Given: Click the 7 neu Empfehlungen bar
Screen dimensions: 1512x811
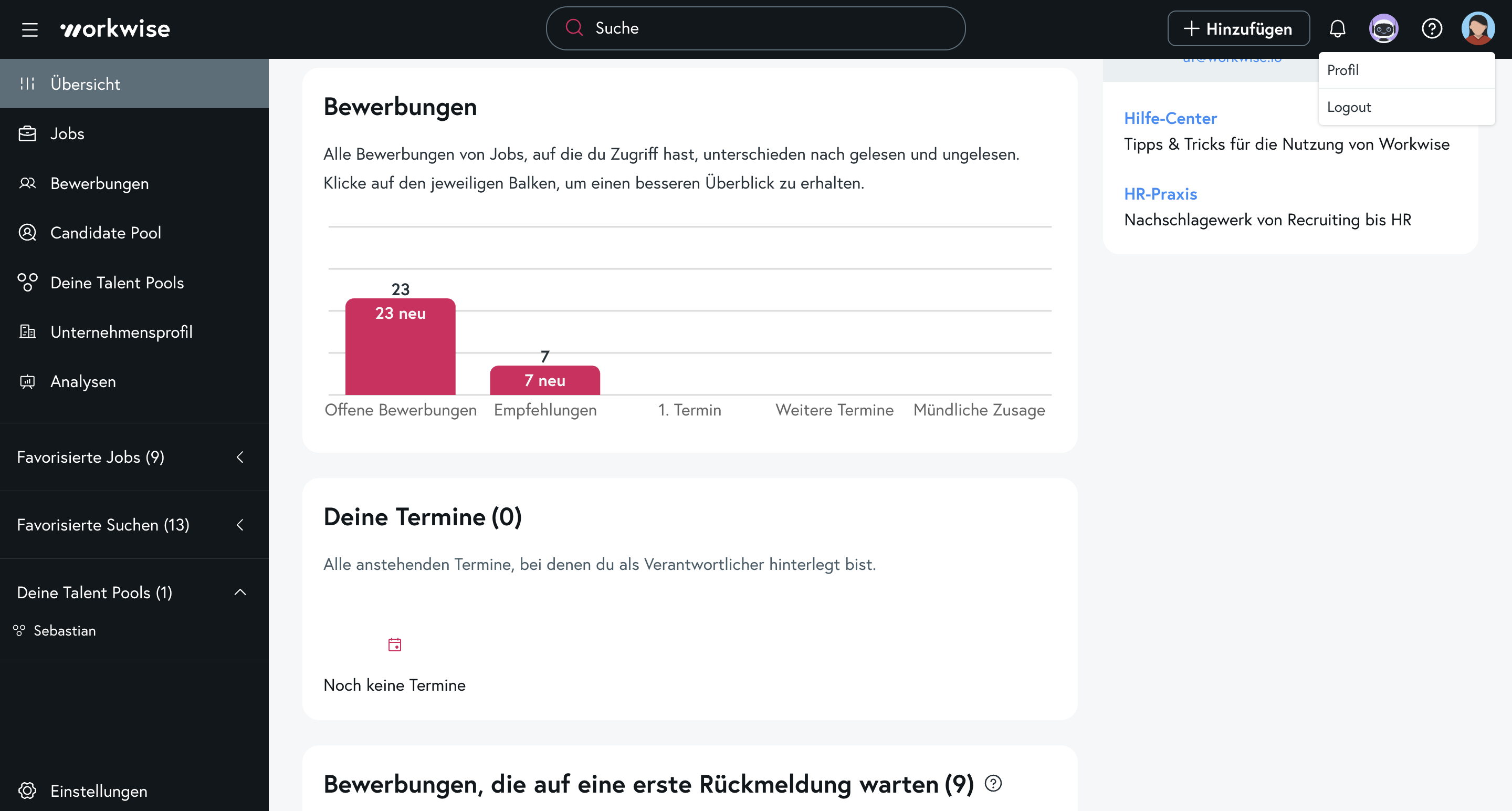Looking at the screenshot, I should (545, 380).
